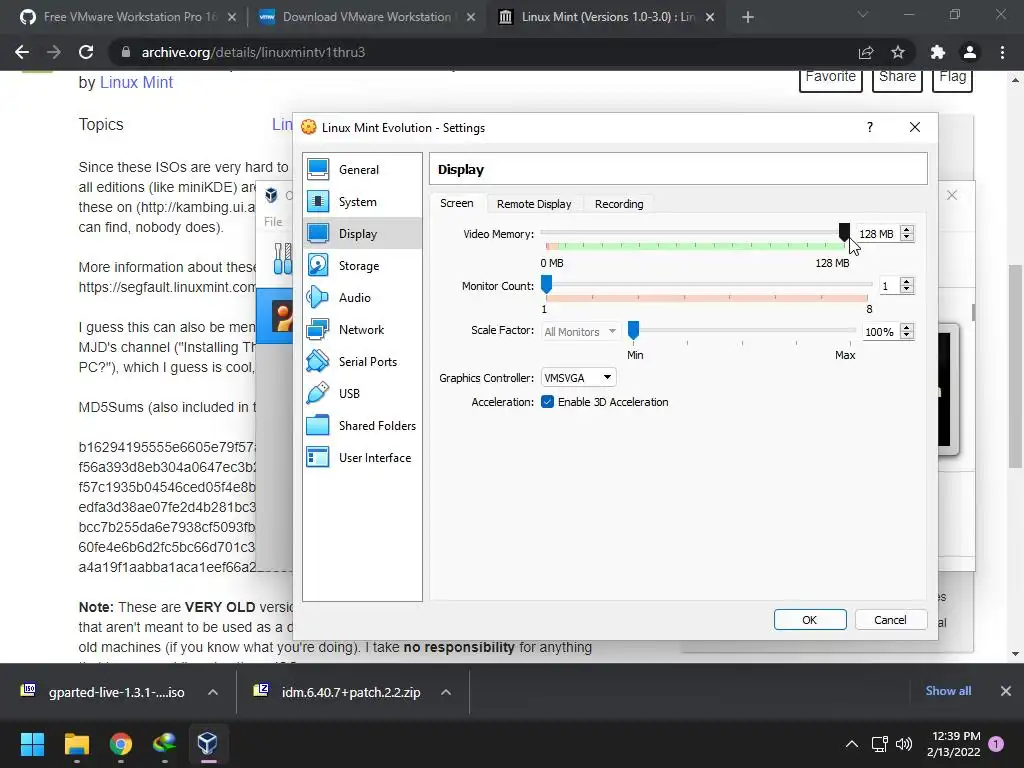Click the Video Memory slider handle
The height and width of the screenshot is (768, 1024).
click(x=844, y=231)
